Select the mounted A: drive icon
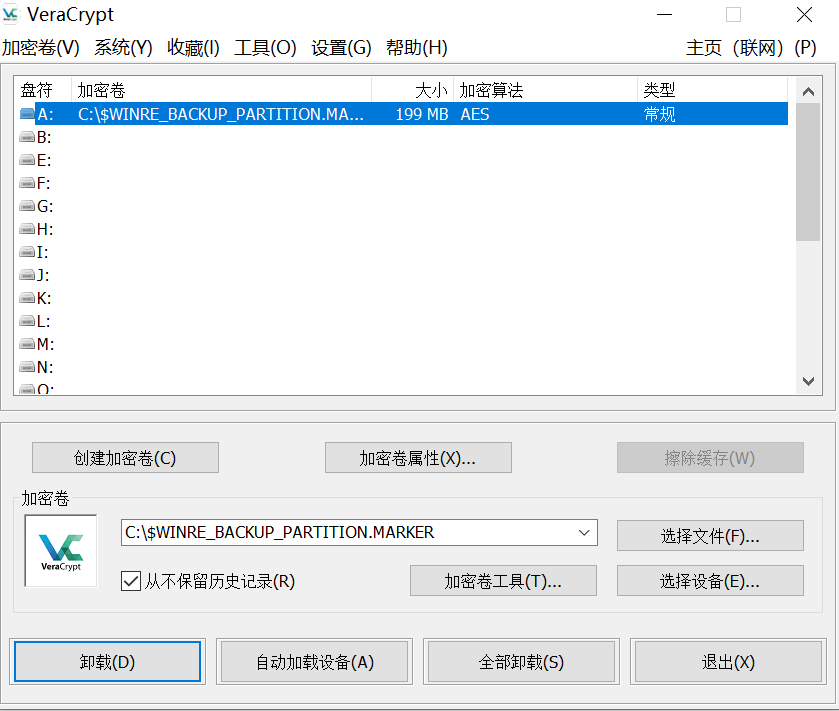This screenshot has height=711, width=839. (x=27, y=115)
